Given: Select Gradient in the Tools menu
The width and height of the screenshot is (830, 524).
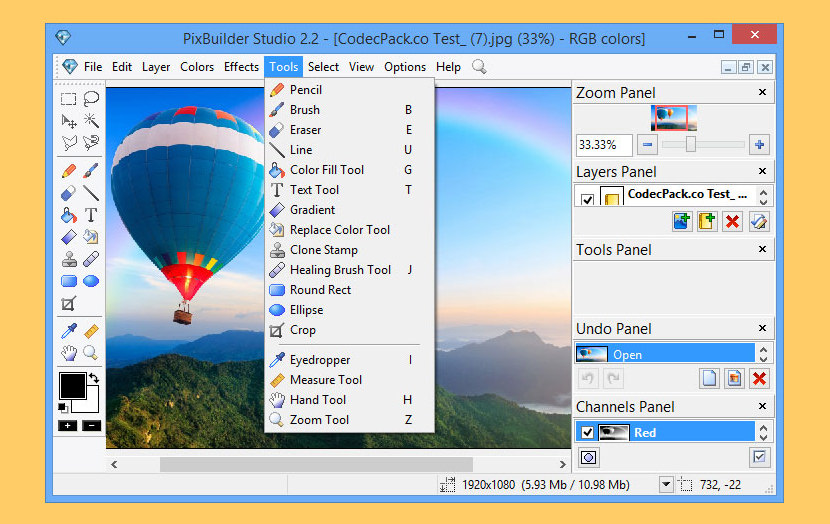Looking at the screenshot, I should tap(312, 210).
